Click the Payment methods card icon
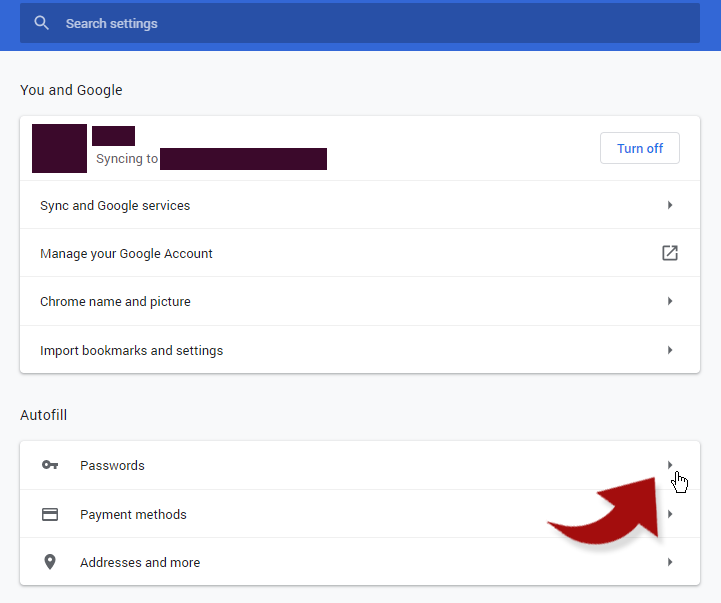Image resolution: width=721 pixels, height=603 pixels. 50,514
